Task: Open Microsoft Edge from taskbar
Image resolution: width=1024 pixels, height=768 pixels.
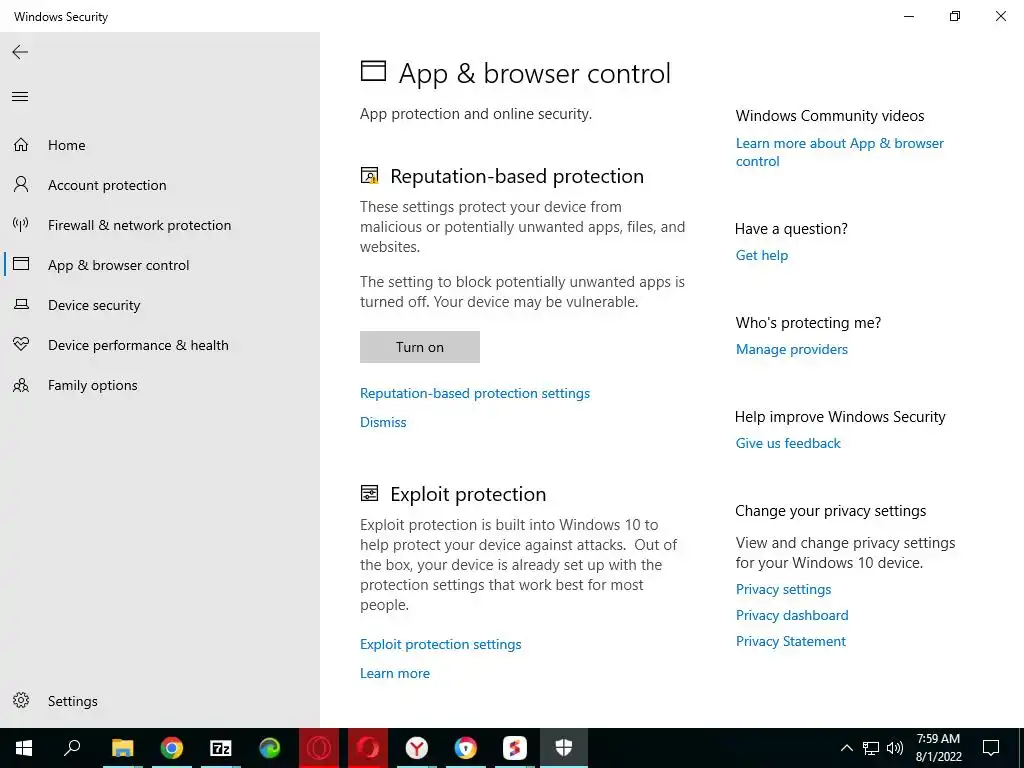Action: click(269, 748)
